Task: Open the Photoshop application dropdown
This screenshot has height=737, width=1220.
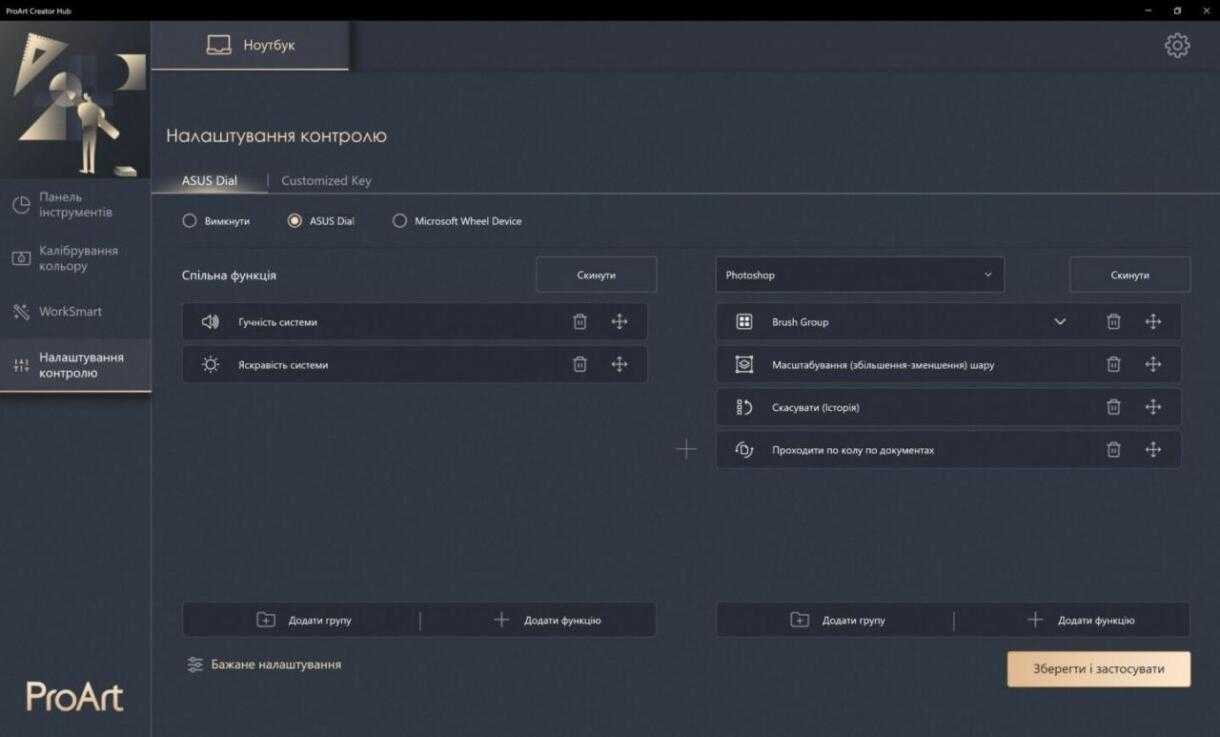Action: (859, 275)
